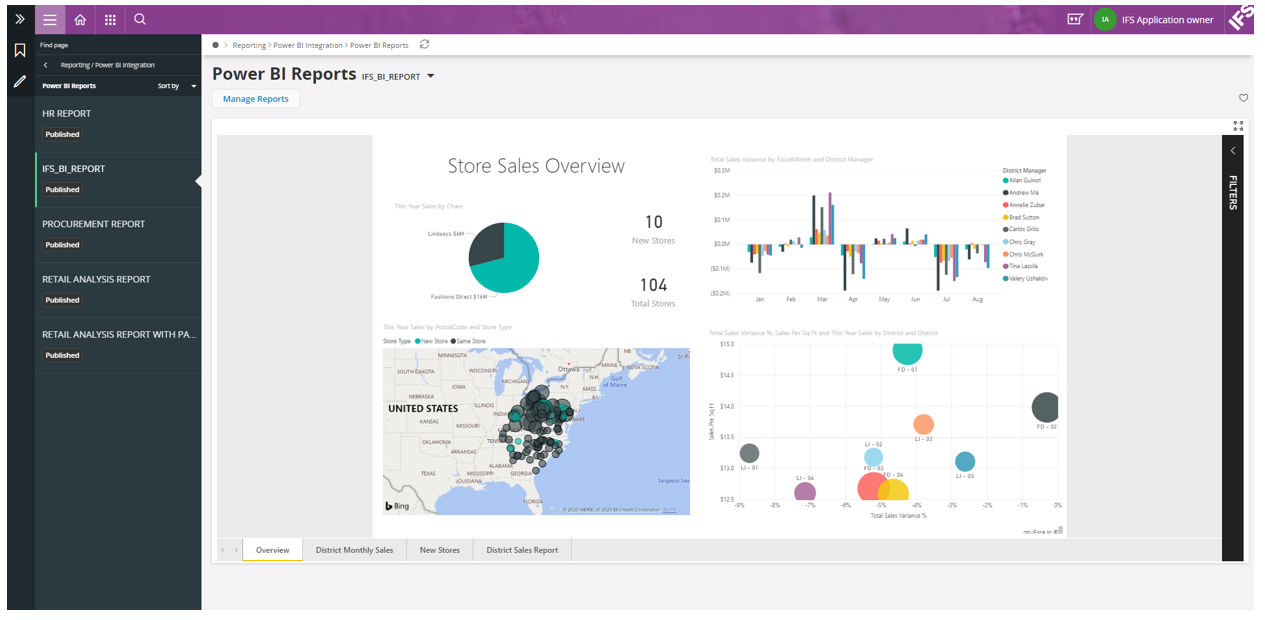Click the hamburger menu icon
The height and width of the screenshot is (620, 1265).
click(x=50, y=19)
